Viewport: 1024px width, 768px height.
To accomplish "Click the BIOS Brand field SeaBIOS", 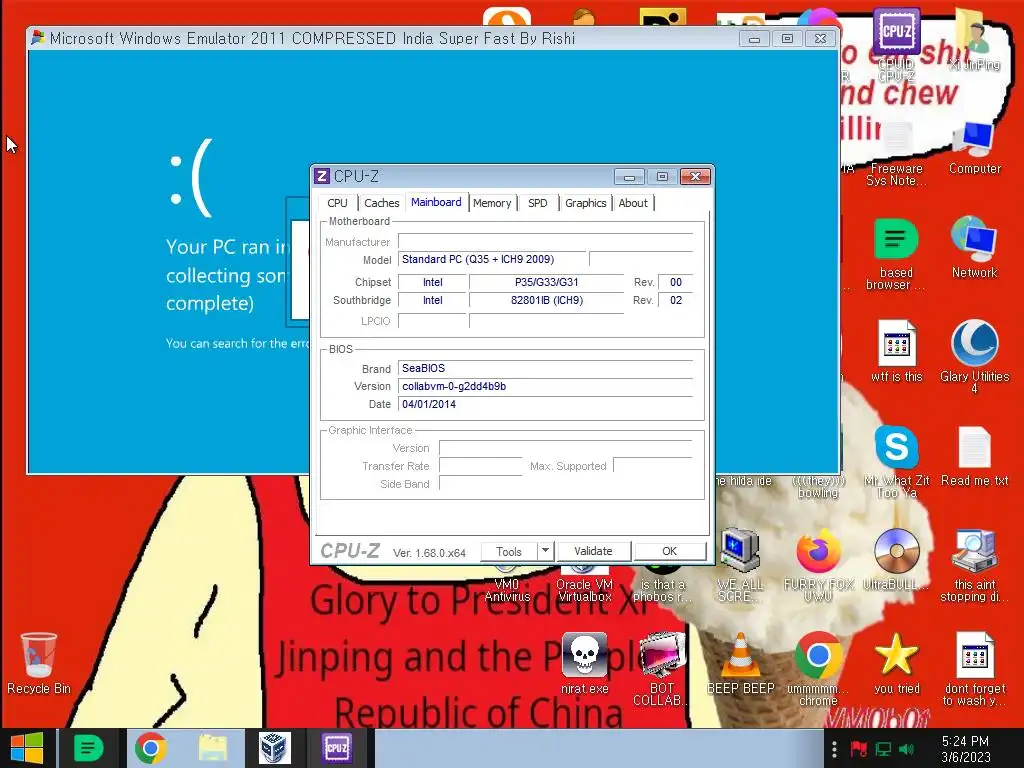I will pos(545,368).
